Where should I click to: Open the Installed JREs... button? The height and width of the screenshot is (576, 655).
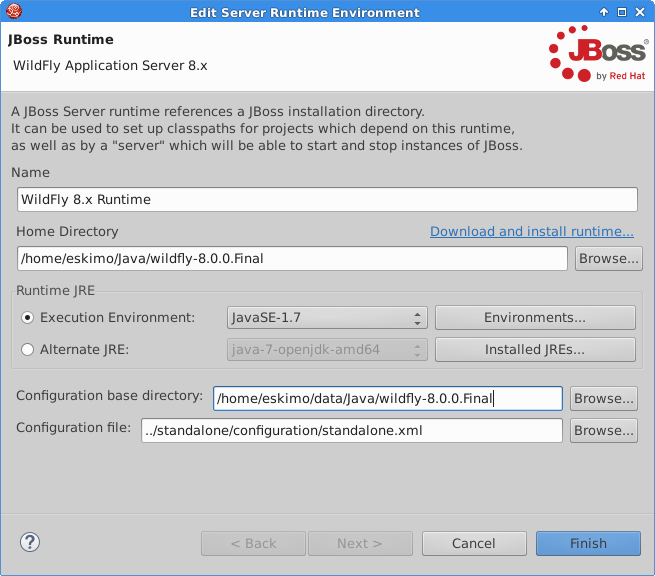point(535,349)
